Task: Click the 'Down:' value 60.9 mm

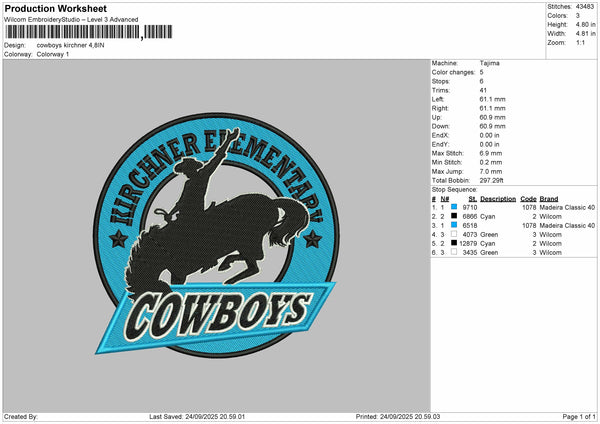Action: coord(492,126)
